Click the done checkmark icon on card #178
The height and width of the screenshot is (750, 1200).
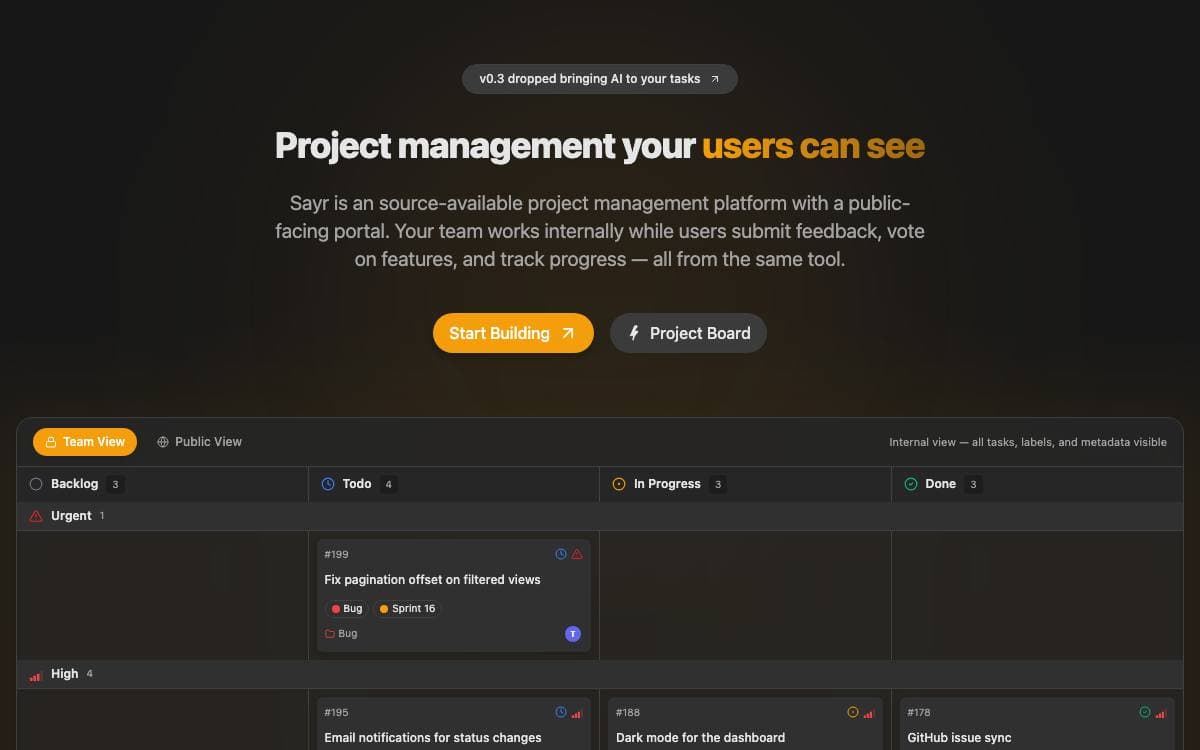[x=1145, y=712]
